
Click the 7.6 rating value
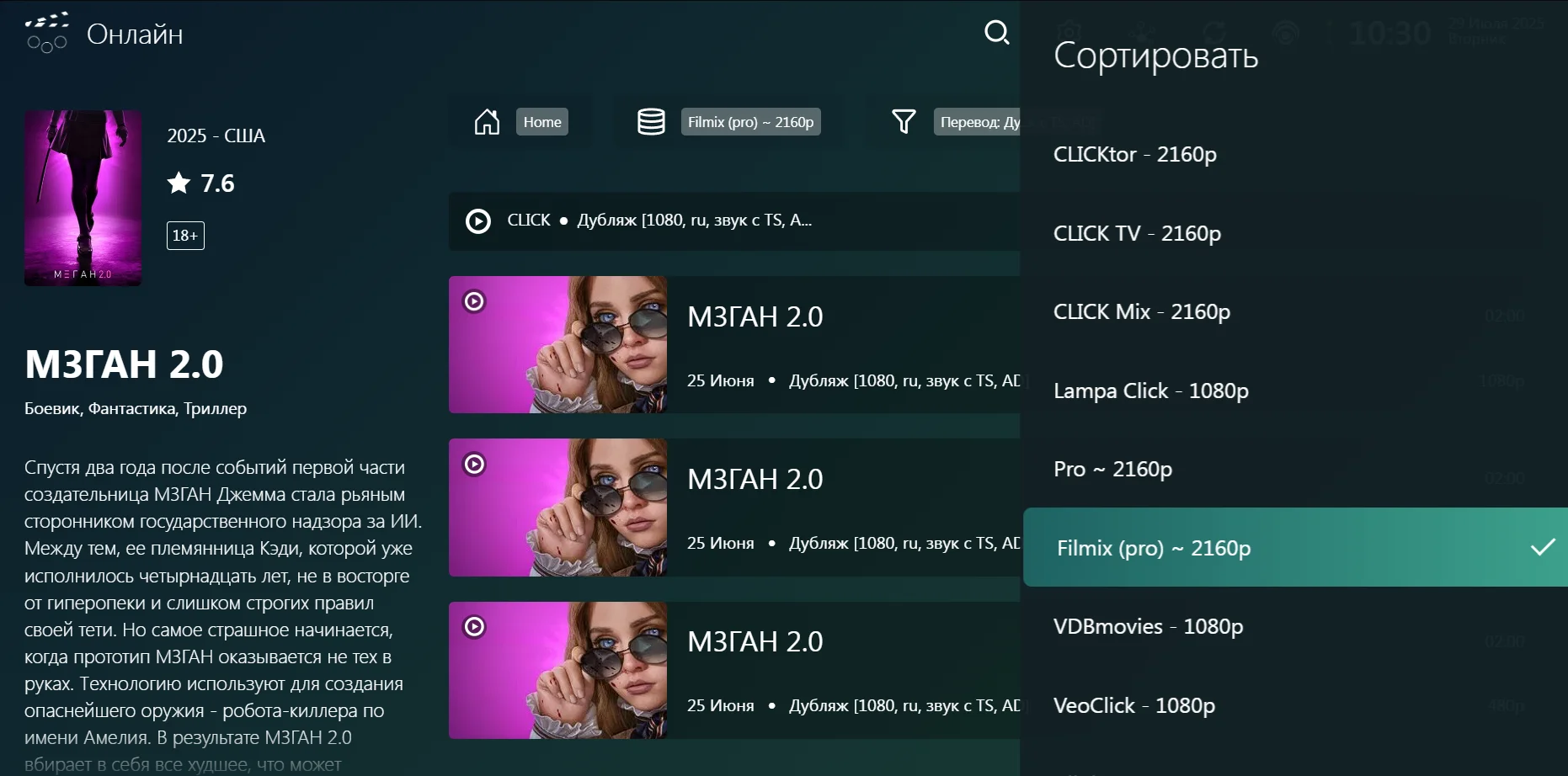217,183
